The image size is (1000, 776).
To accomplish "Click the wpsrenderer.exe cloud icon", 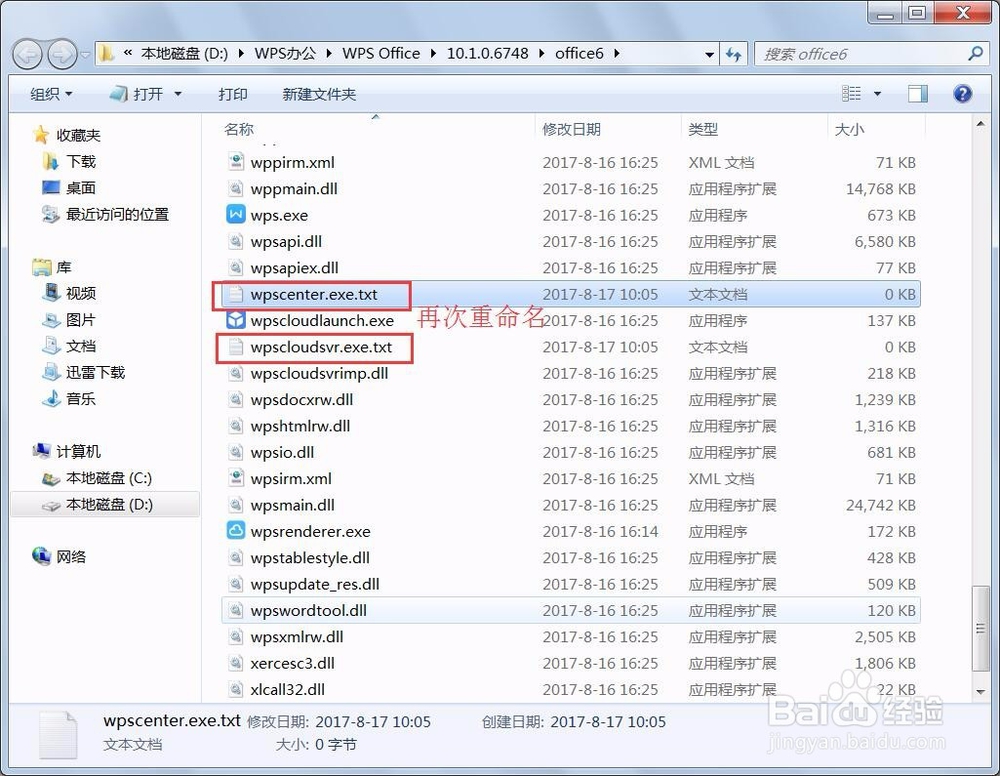I will (236, 531).
